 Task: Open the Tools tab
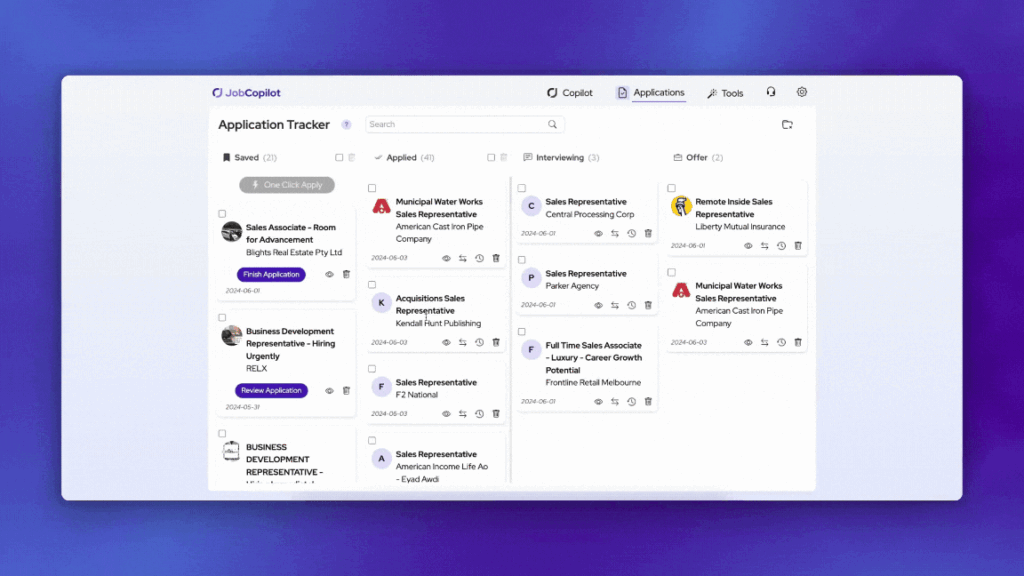725,93
